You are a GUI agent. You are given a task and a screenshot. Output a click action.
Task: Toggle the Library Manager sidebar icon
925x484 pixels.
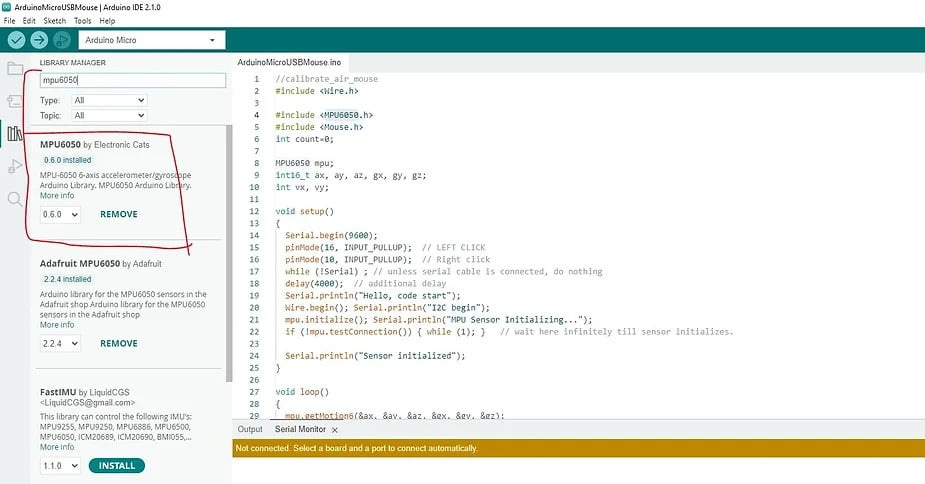click(x=15, y=133)
